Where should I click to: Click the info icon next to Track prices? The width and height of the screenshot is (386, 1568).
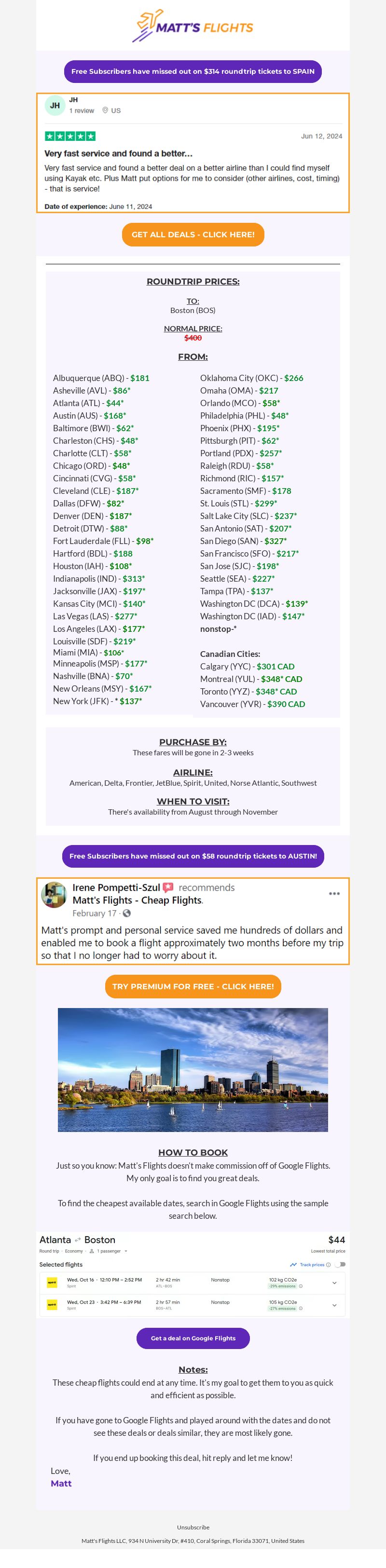[328, 1264]
